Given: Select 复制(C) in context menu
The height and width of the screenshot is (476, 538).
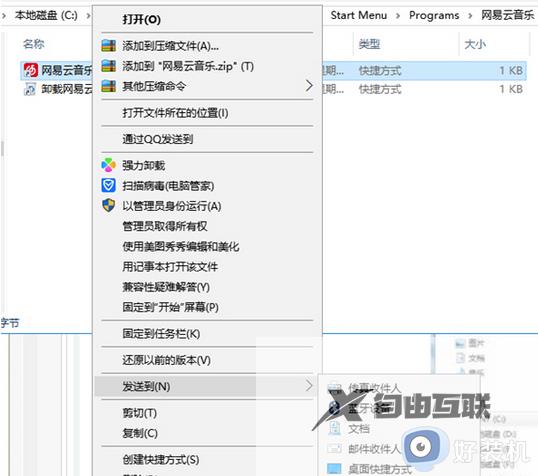Looking at the screenshot, I should (x=140, y=433).
